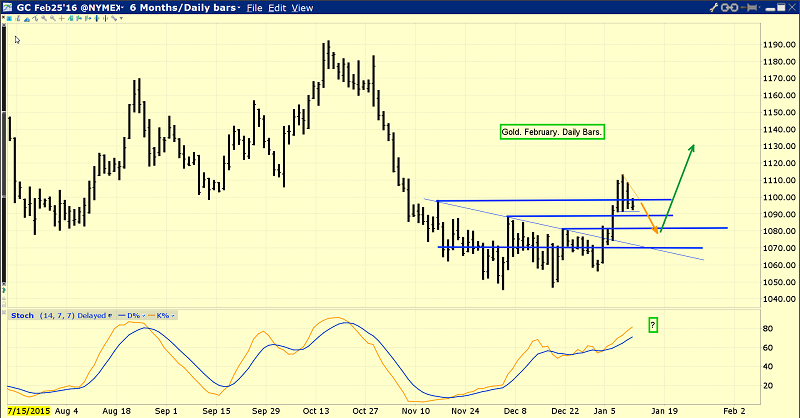The image size is (800, 418).
Task: Open the View menu
Action: (302, 8)
